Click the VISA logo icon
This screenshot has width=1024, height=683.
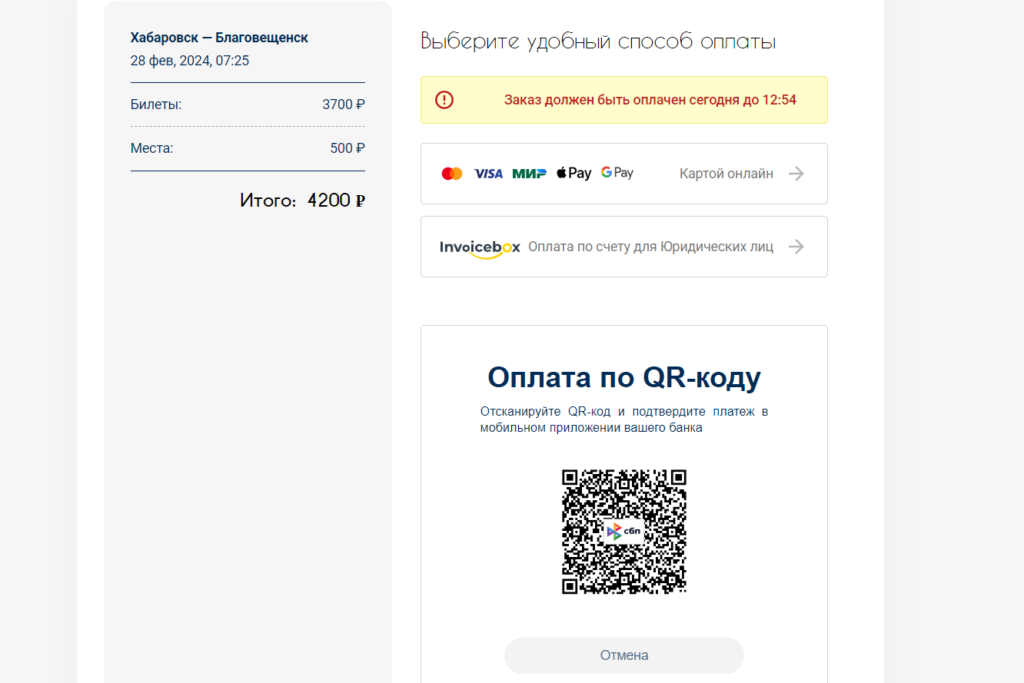pos(488,174)
